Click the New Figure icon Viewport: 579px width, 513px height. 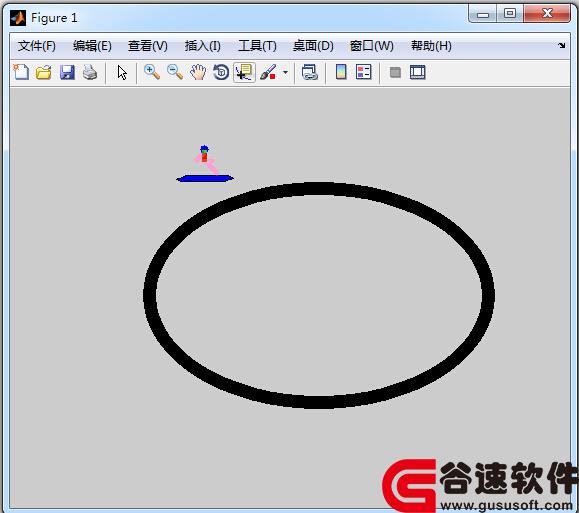(x=21, y=72)
